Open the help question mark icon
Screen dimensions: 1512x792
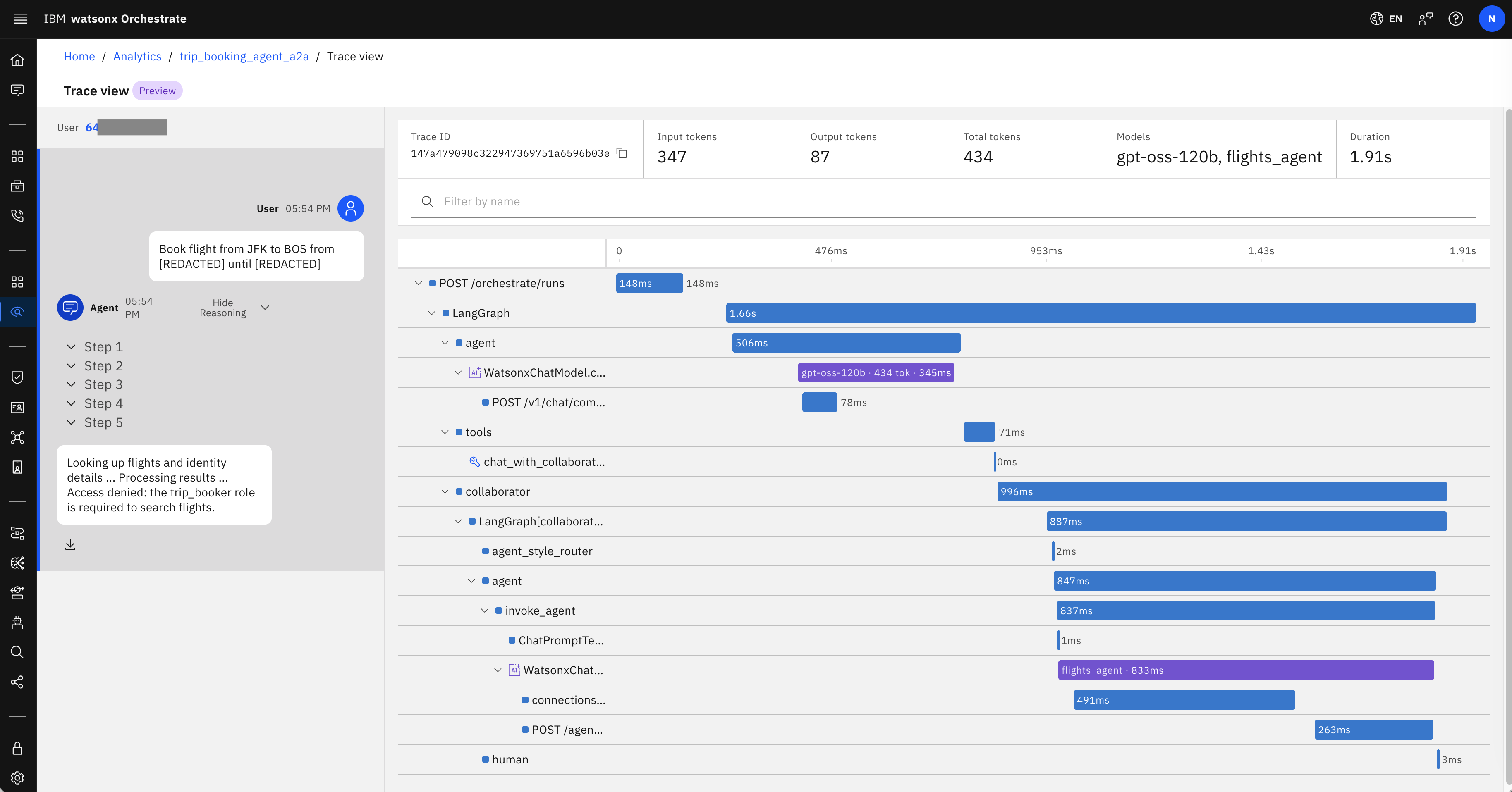(x=1456, y=19)
